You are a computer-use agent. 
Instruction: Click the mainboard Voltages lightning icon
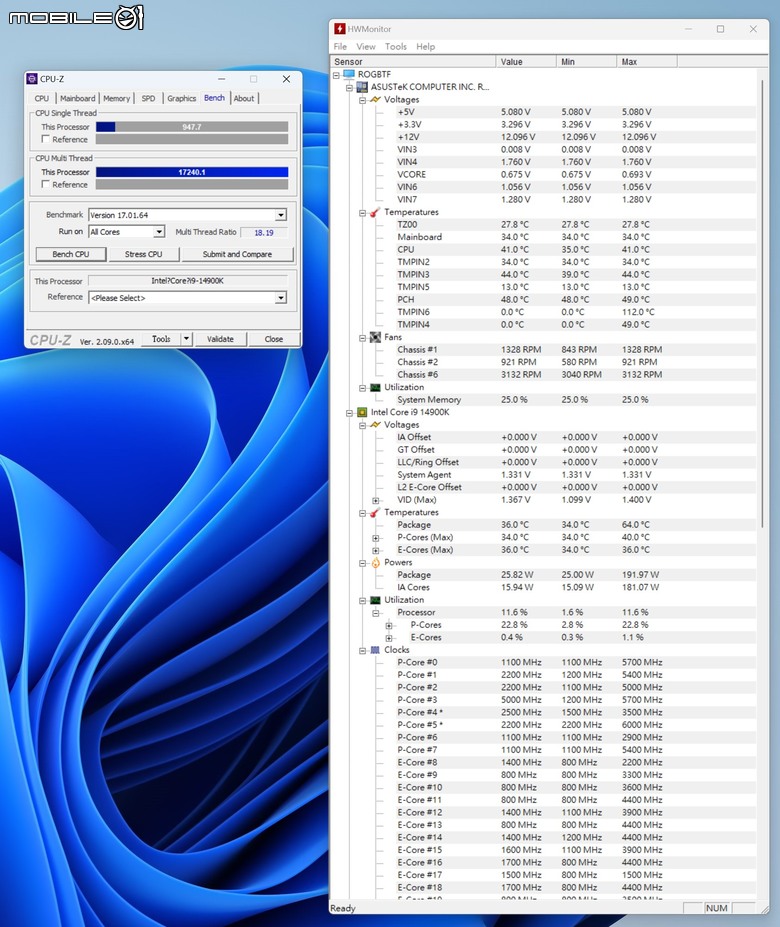click(375, 99)
